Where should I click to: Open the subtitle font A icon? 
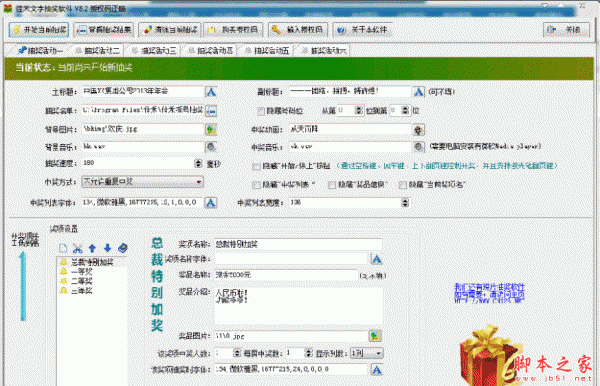(x=418, y=92)
